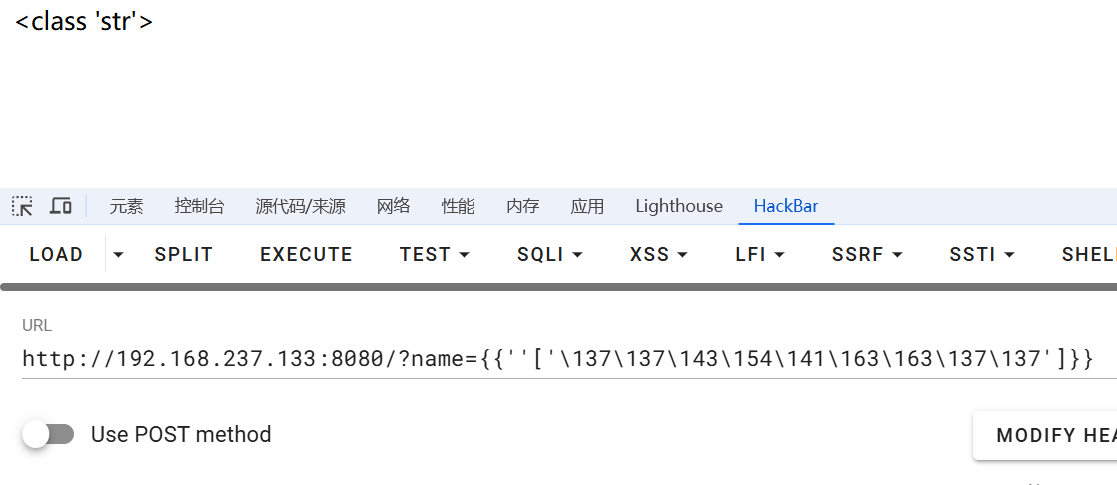The height and width of the screenshot is (485, 1117).
Task: Click the inspect element picker icon
Action: pyautogui.click(x=22, y=206)
